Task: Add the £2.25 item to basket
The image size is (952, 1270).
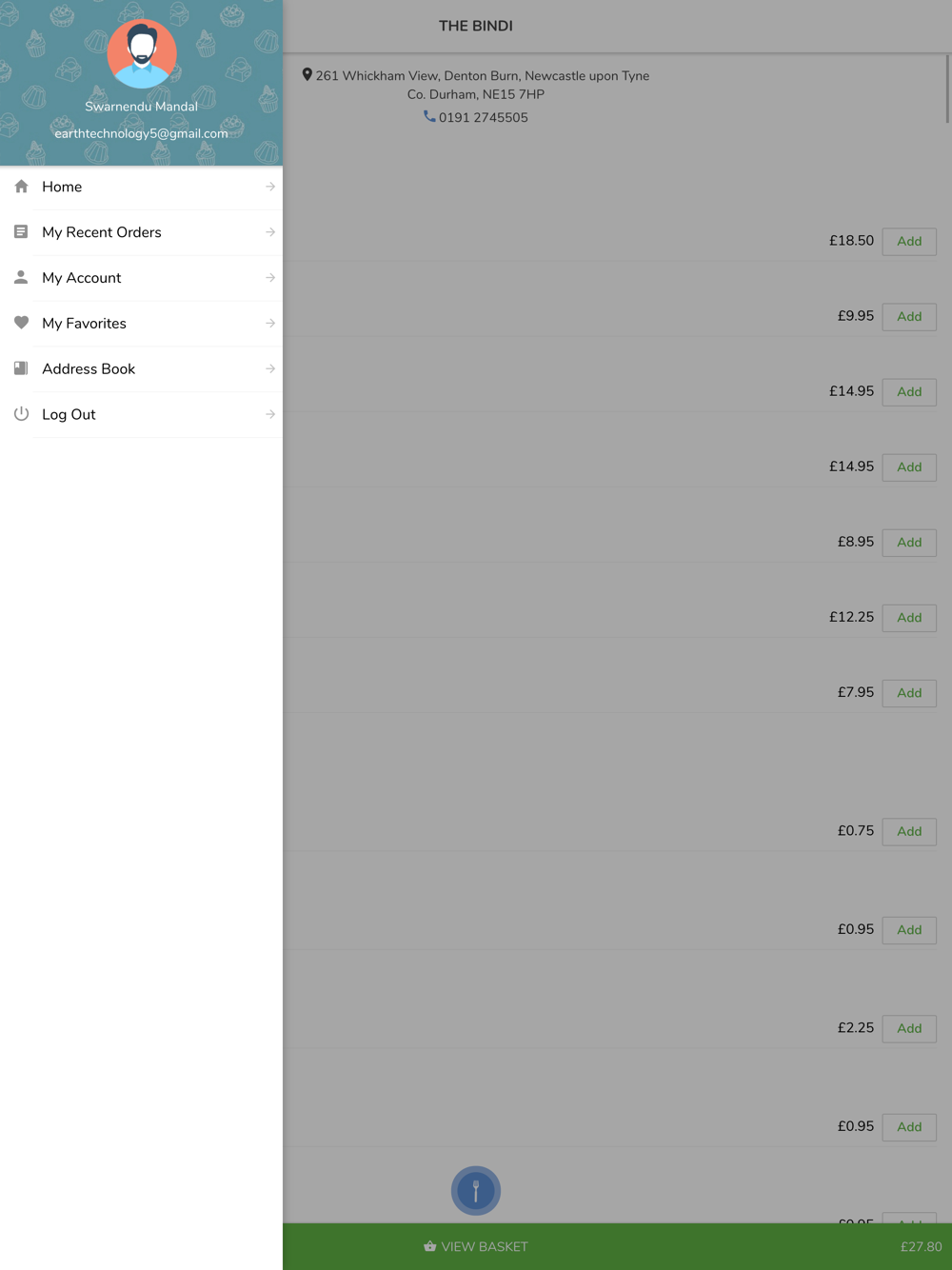Action: click(x=909, y=1028)
